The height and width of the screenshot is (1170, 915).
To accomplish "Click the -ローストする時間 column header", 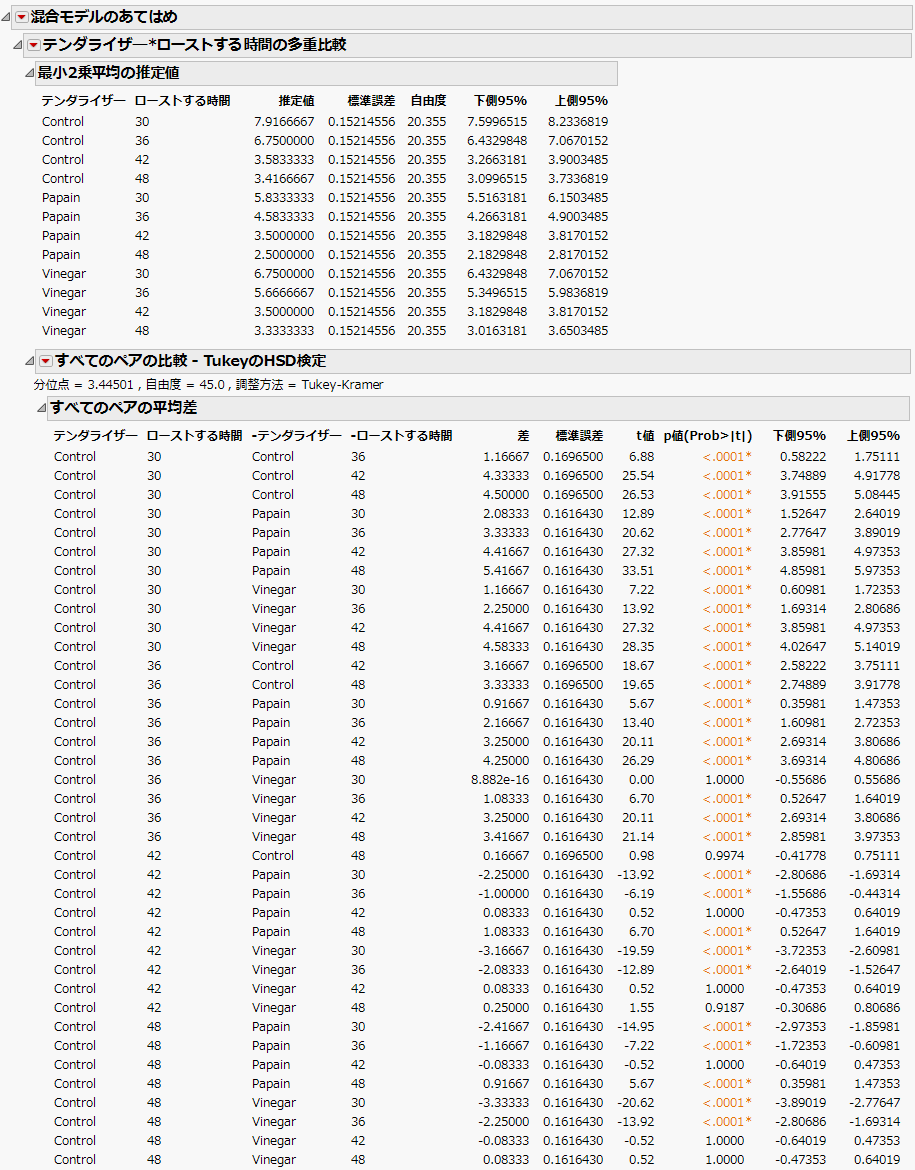I will click(x=402, y=436).
